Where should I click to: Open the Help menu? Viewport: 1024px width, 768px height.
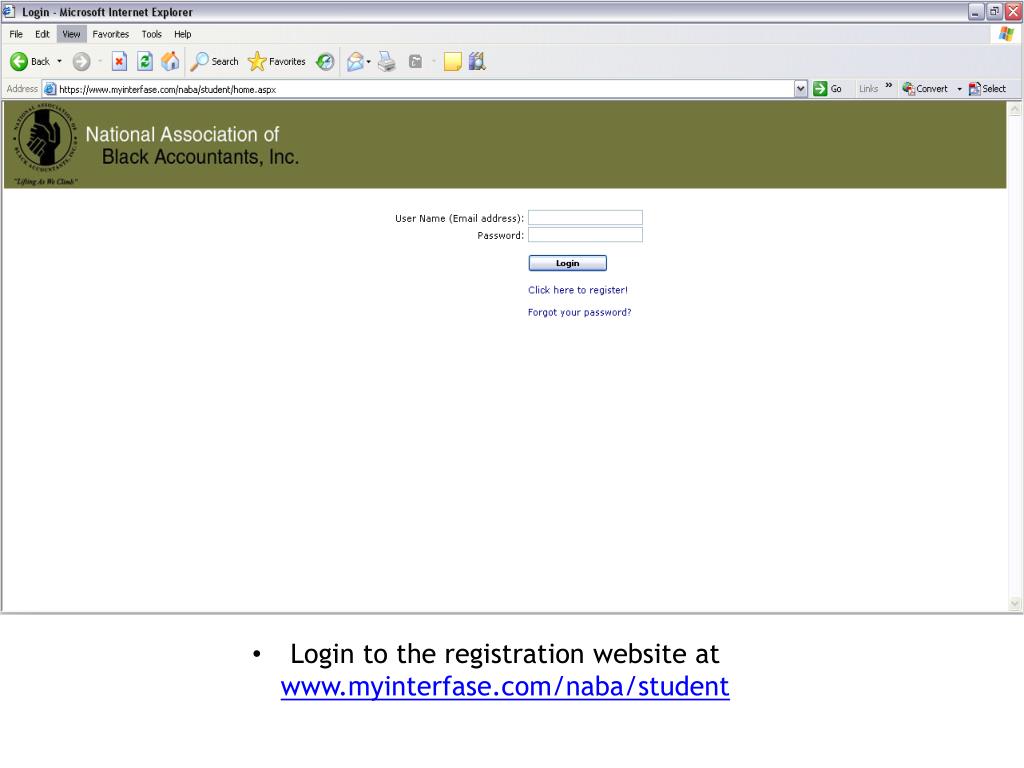[x=183, y=34]
